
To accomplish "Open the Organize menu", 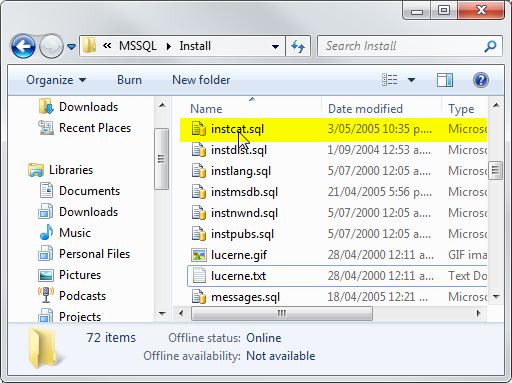I will point(56,80).
